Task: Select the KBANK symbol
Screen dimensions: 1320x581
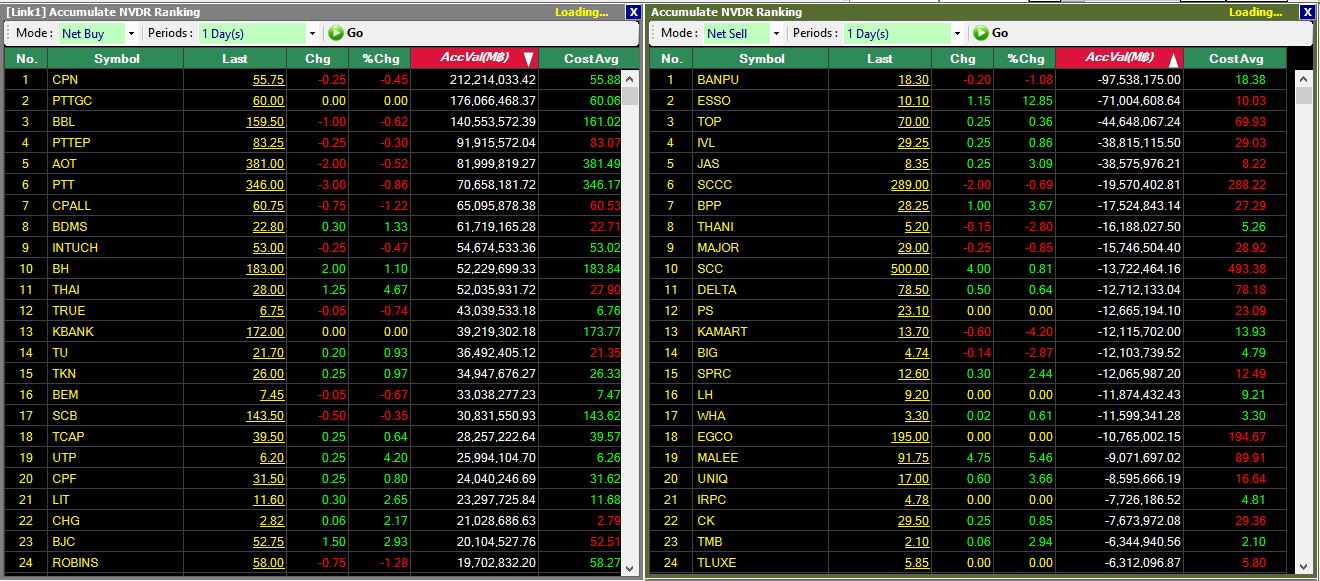Action: pyautogui.click(x=73, y=331)
